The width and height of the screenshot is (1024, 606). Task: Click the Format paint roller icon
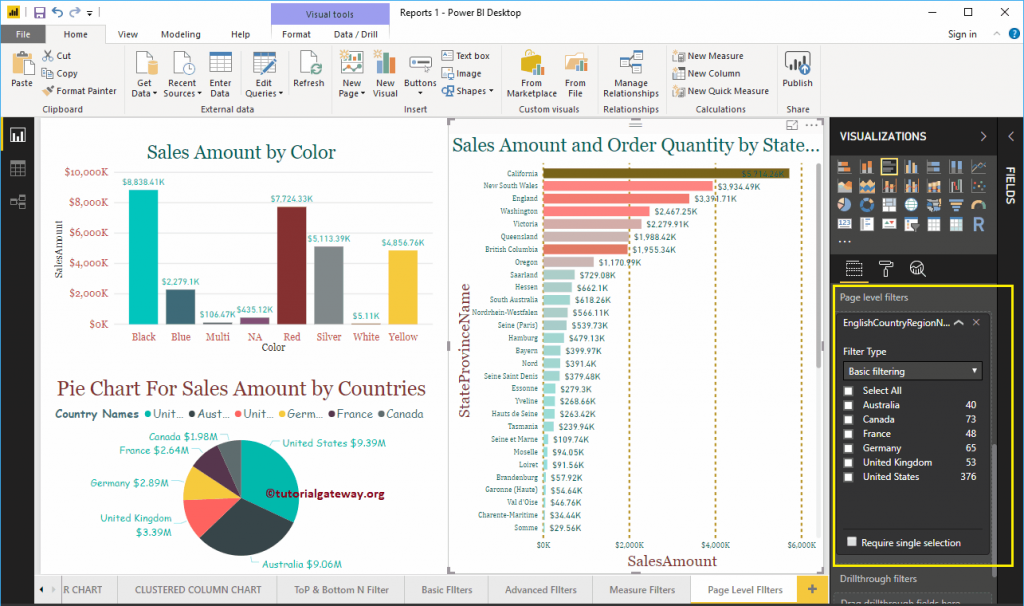pos(886,269)
